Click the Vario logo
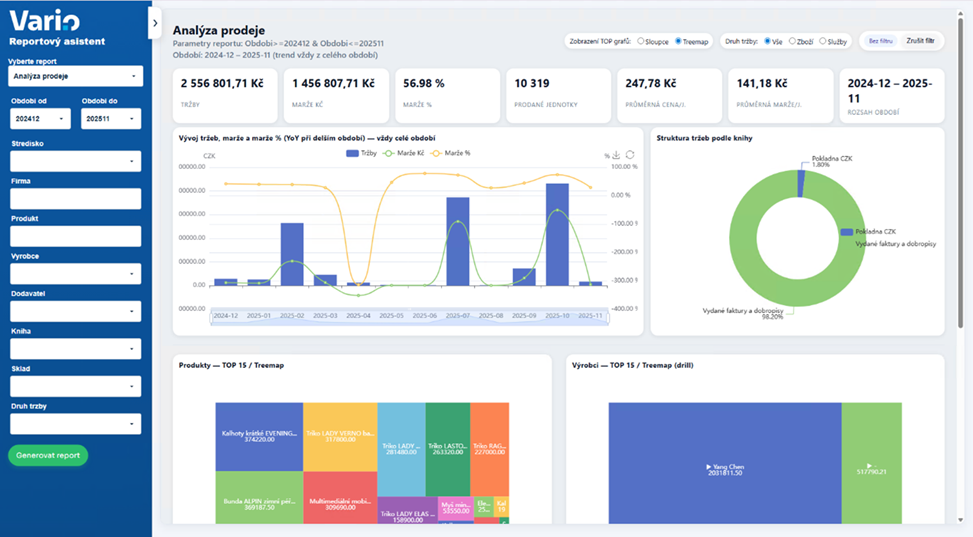The height and width of the screenshot is (537, 973). (x=45, y=20)
